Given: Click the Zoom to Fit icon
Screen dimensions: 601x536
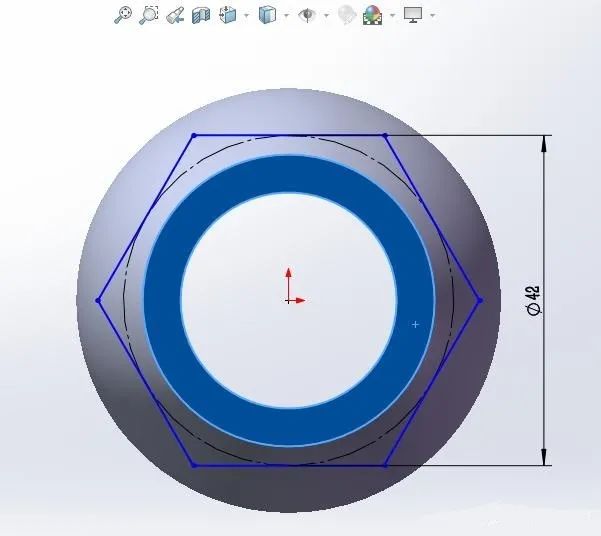Looking at the screenshot, I should [123, 15].
